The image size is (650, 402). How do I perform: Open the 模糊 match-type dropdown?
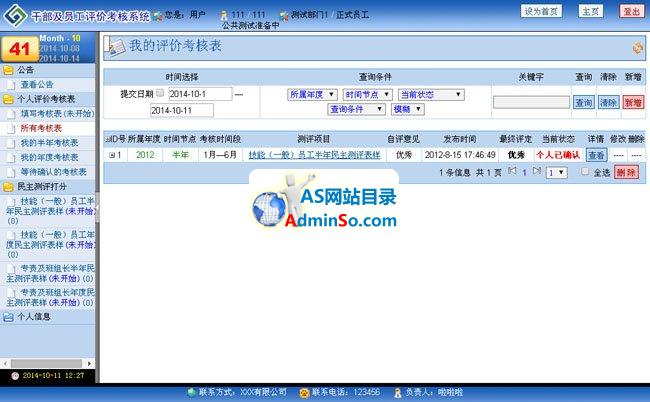tap(407, 109)
